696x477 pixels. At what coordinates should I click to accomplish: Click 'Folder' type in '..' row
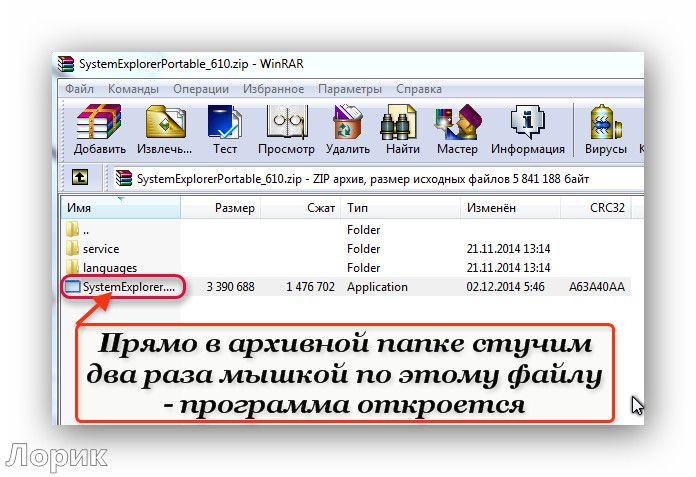(363, 230)
